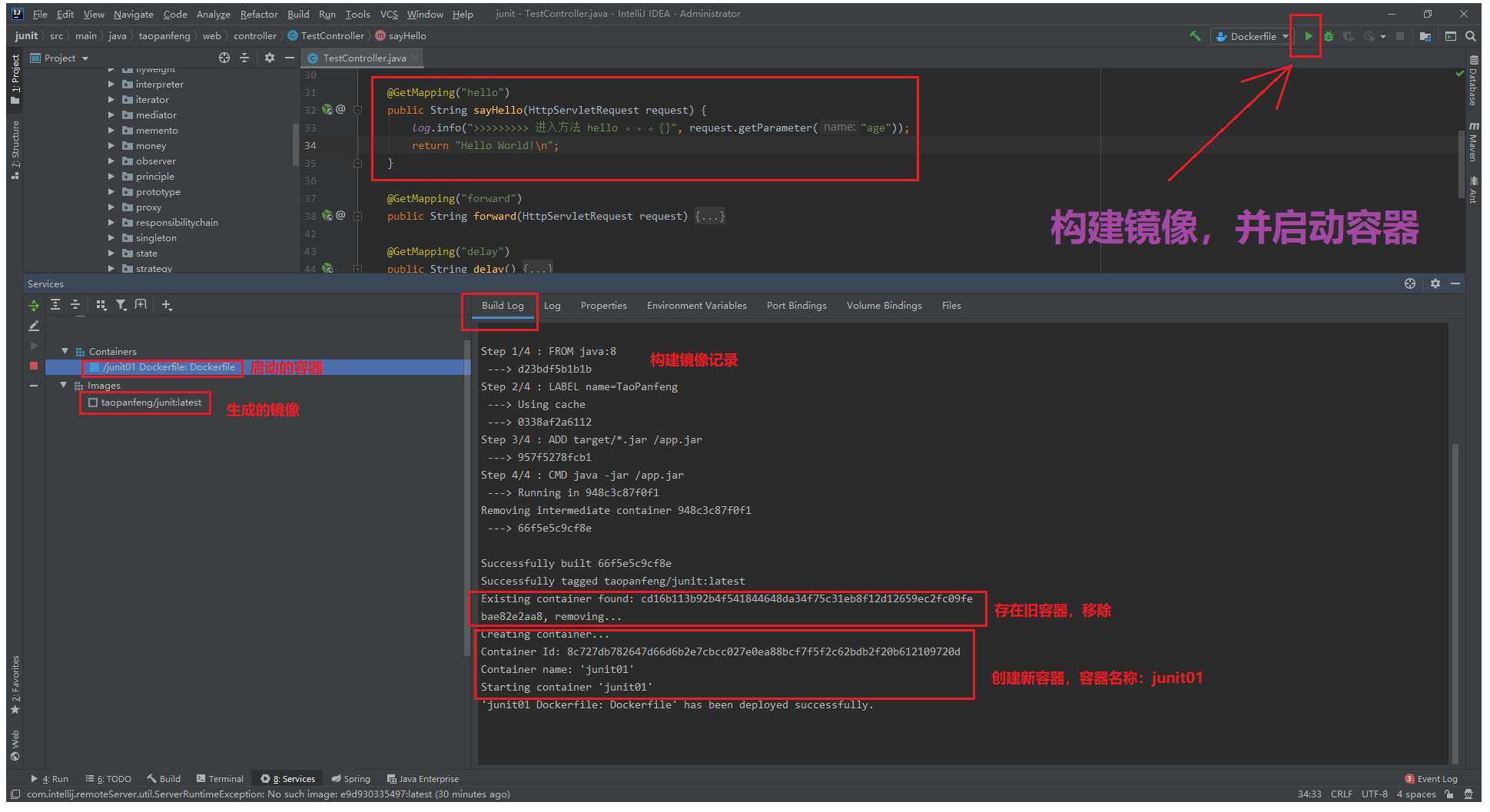Click TestController breadcrumb in navigation bar
The width and height of the screenshot is (1490, 812).
coord(332,36)
